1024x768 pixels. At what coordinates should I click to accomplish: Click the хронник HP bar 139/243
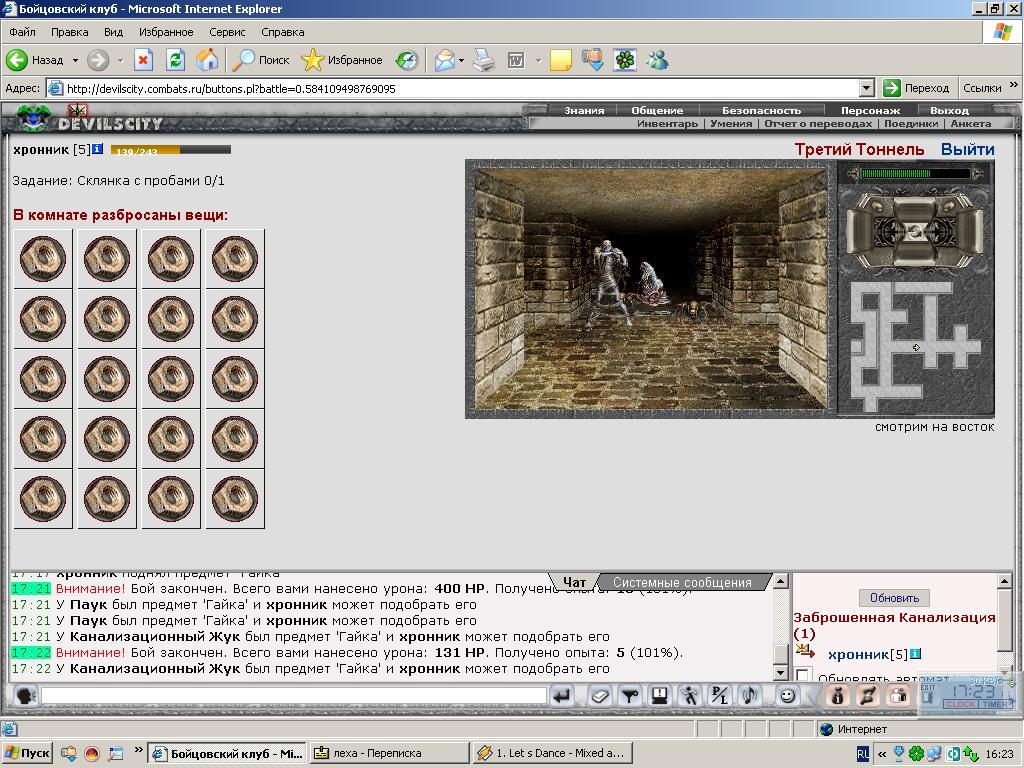[x=170, y=150]
